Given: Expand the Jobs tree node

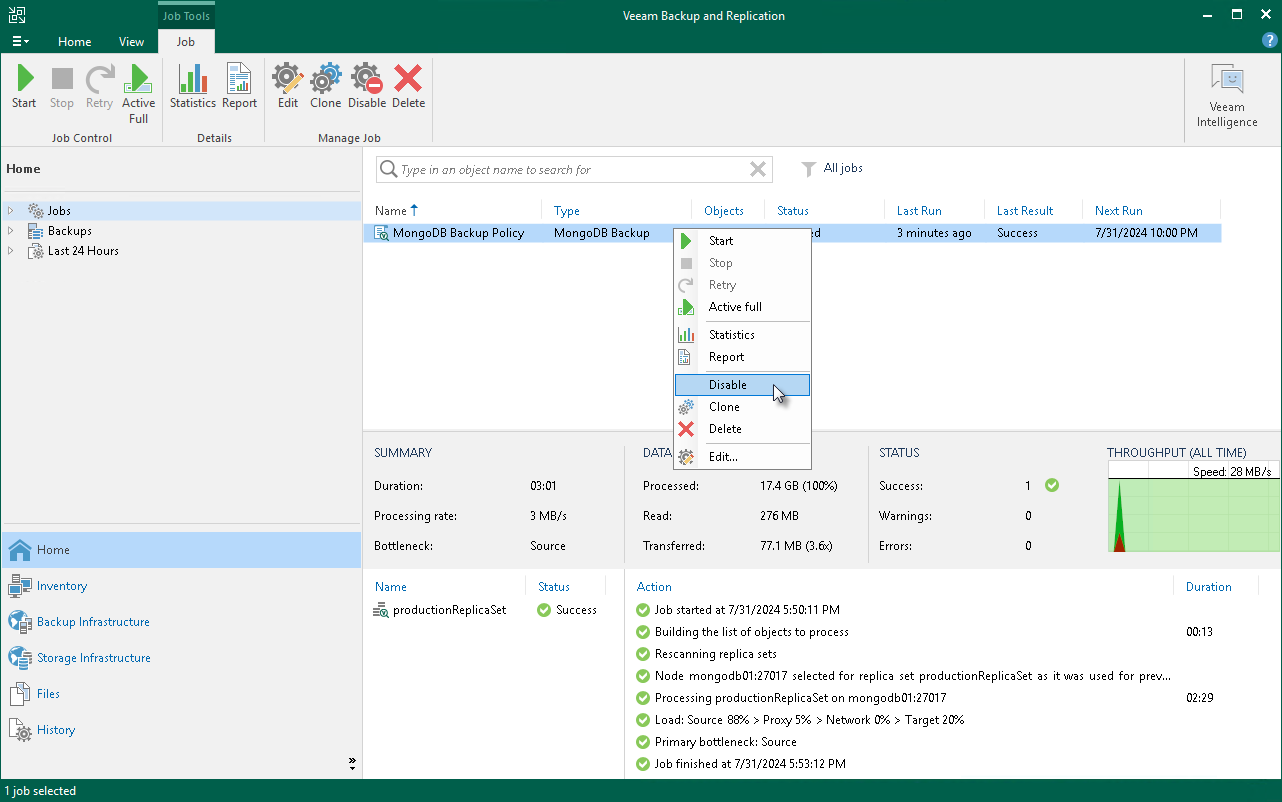Looking at the screenshot, I should click(11, 211).
